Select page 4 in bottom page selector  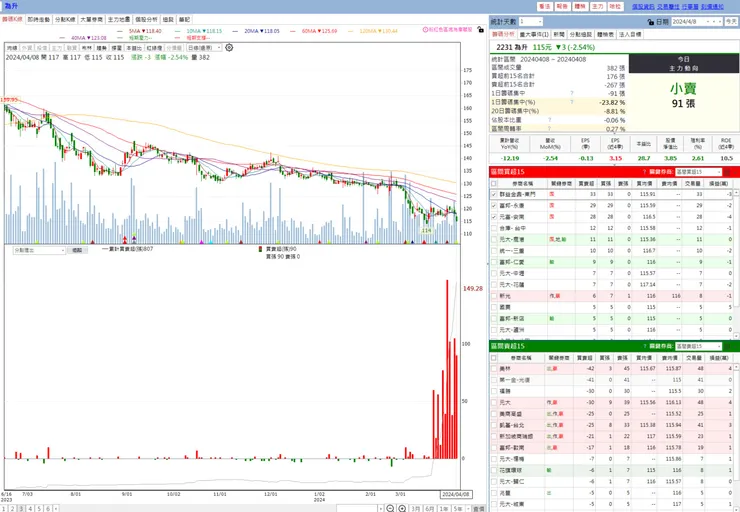30,509
